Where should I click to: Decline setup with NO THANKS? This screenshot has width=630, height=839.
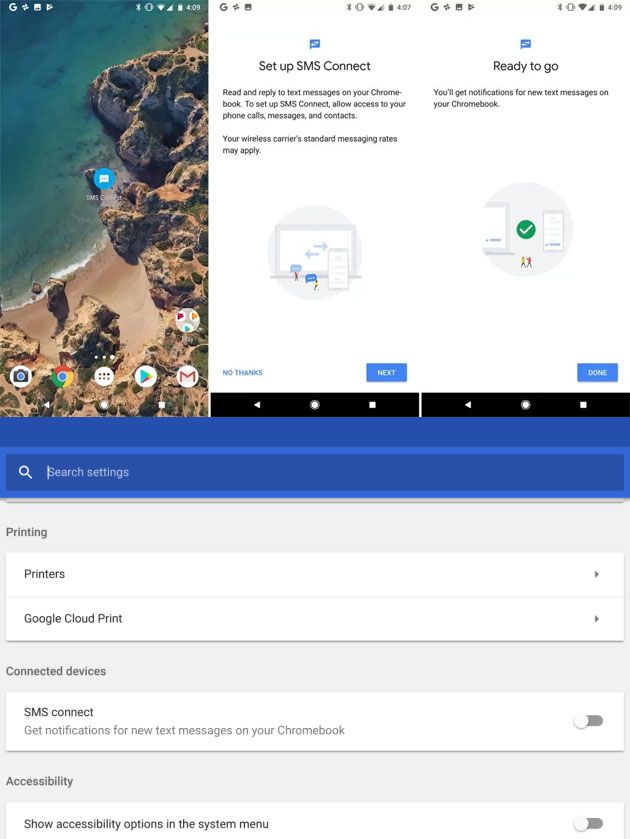tap(243, 373)
